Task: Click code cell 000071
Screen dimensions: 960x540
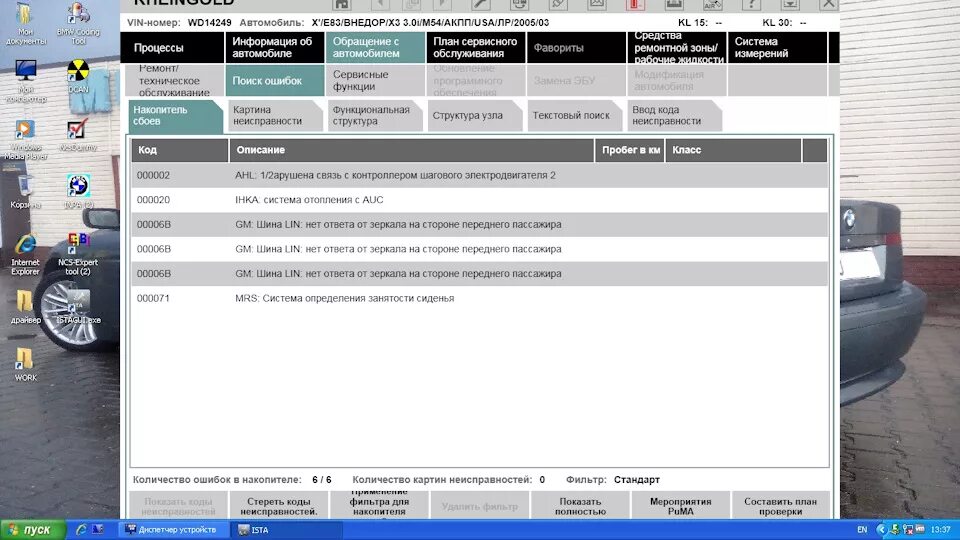Action: point(153,298)
